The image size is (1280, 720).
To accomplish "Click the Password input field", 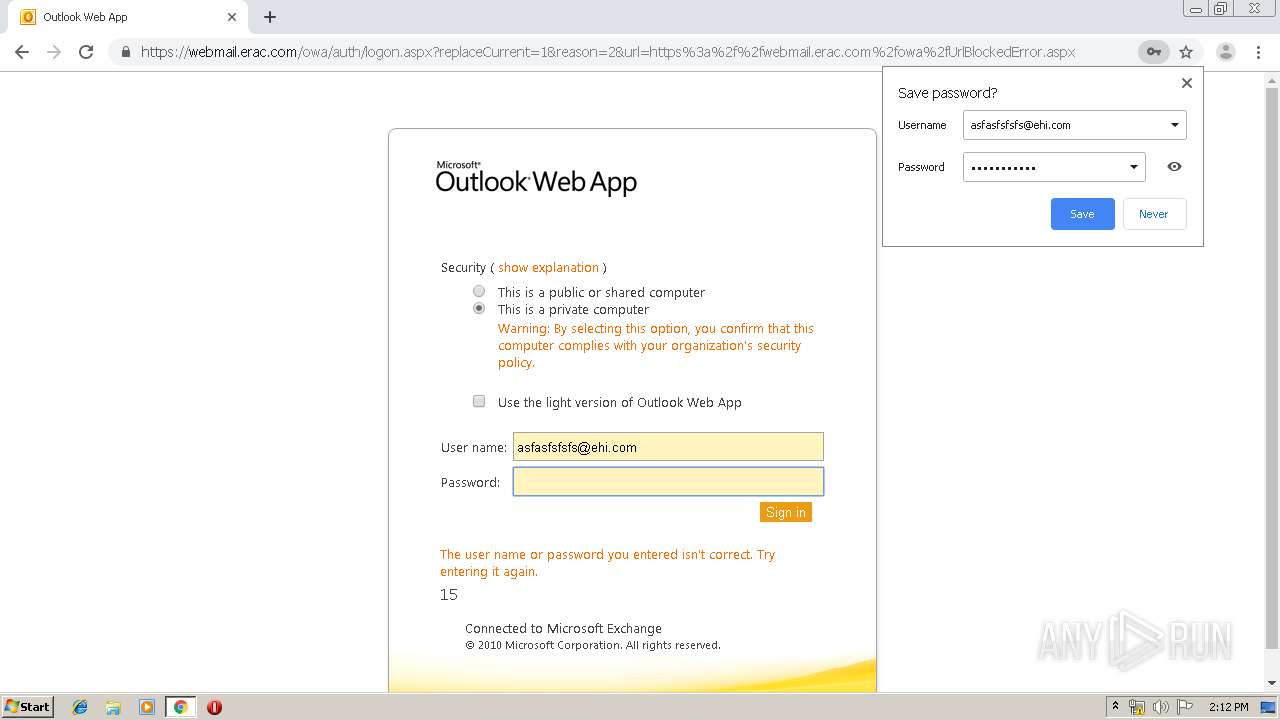I will pyautogui.click(x=668, y=482).
